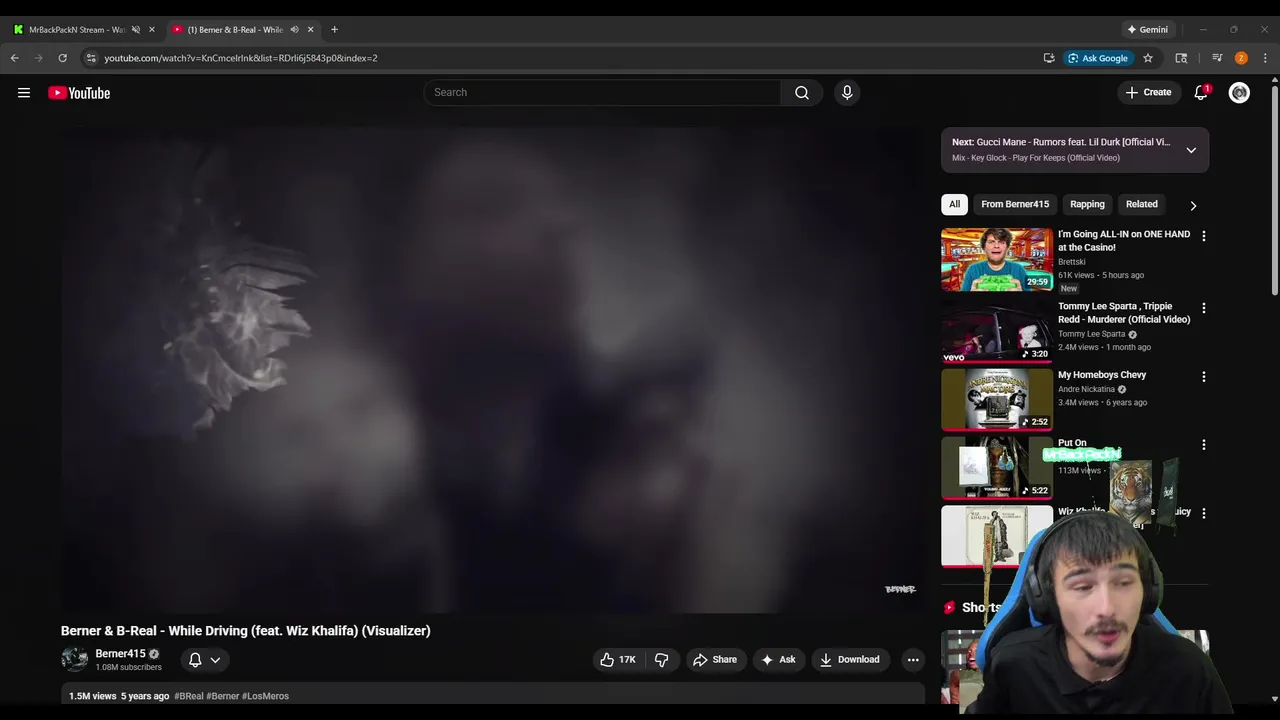1280x720 pixels.
Task: Click the YouTube search input field
Action: coord(603,92)
